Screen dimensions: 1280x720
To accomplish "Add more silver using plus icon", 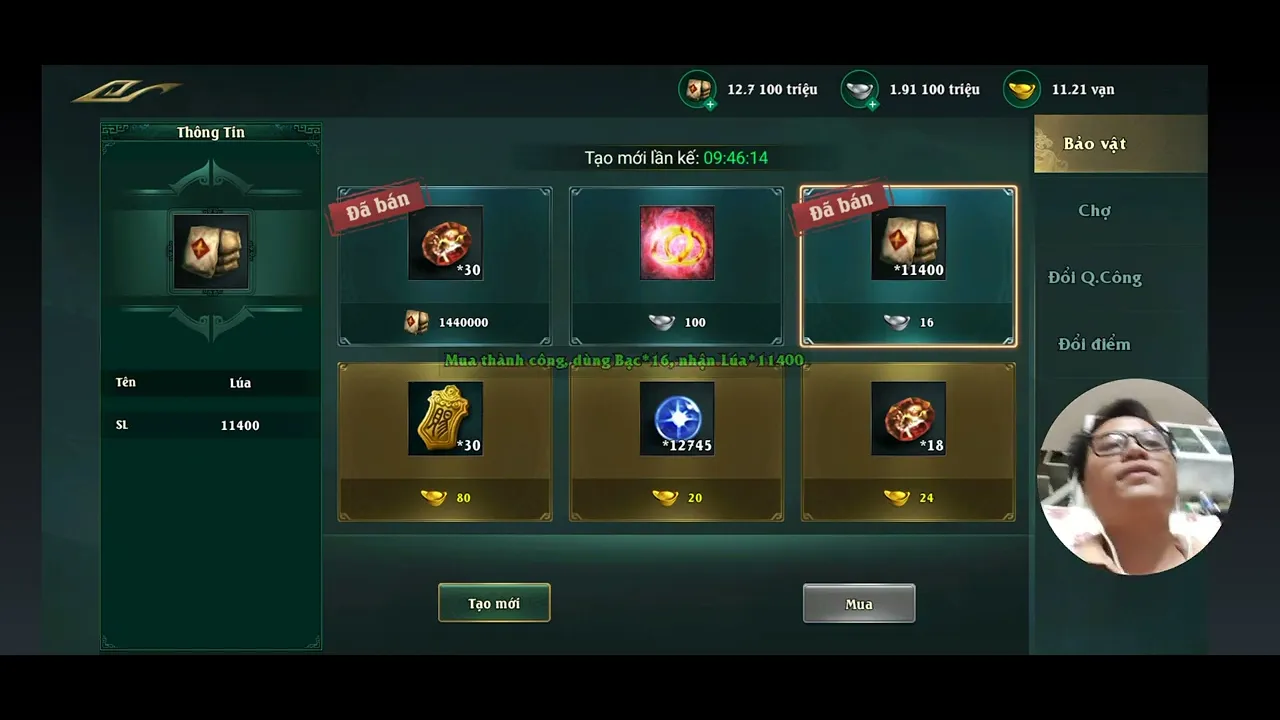I will (872, 103).
